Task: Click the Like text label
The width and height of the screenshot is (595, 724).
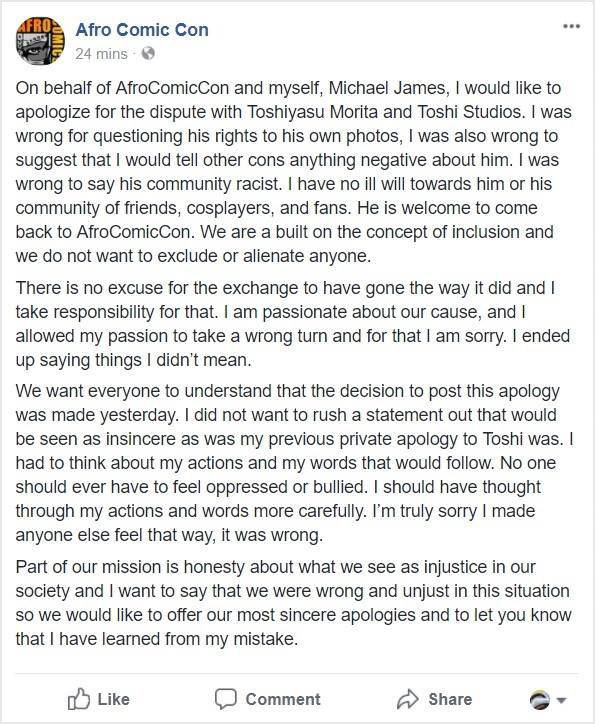Action: coord(114,699)
